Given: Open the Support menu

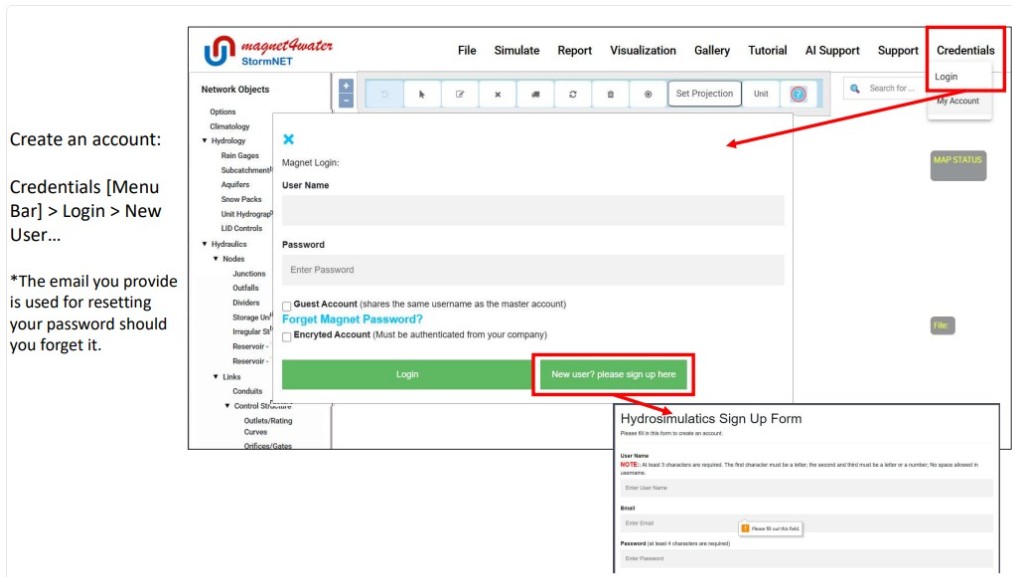Looking at the screenshot, I should [x=898, y=50].
